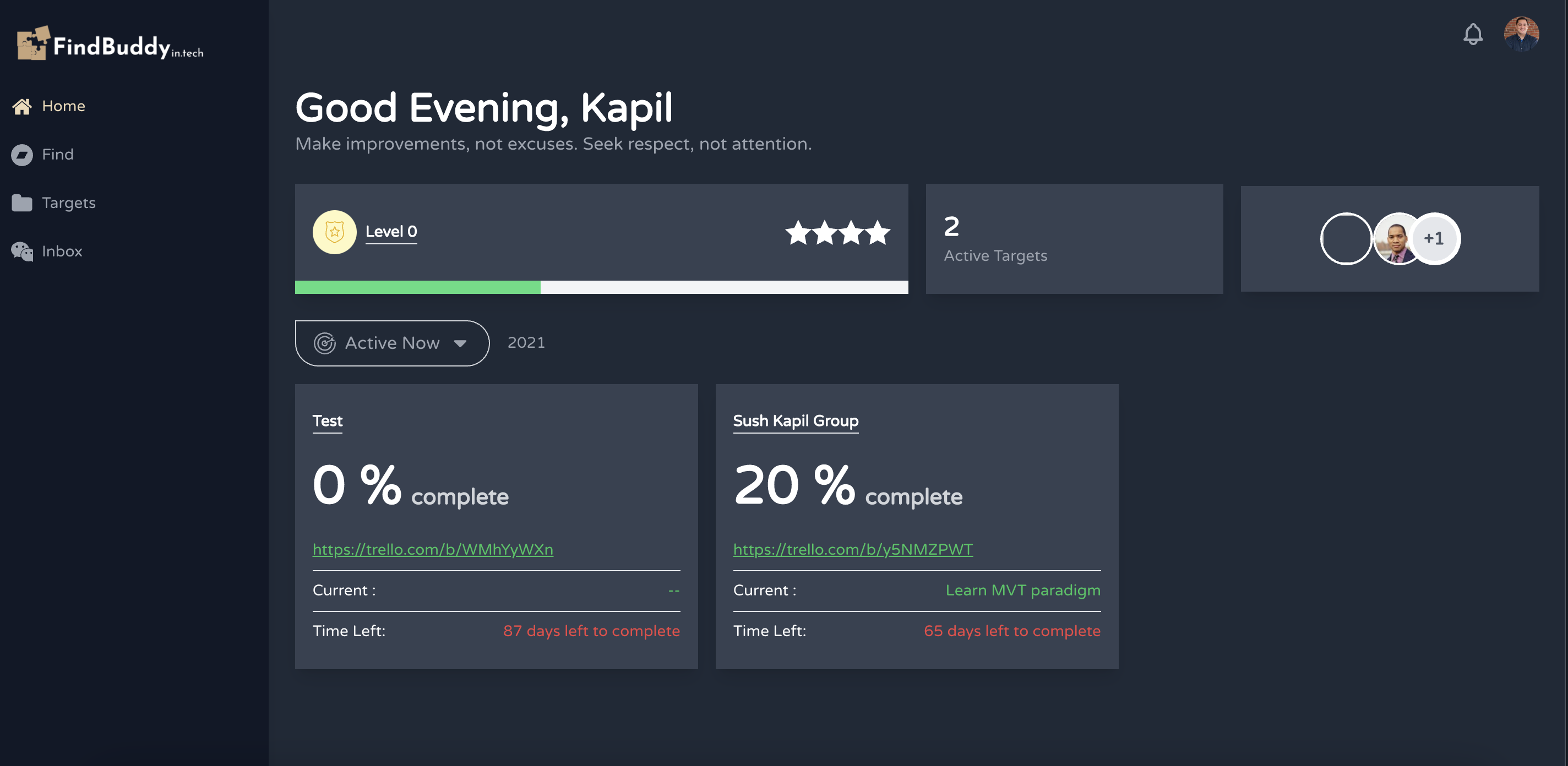Click the Targets folder icon
1568x766 pixels.
pyautogui.click(x=22, y=203)
